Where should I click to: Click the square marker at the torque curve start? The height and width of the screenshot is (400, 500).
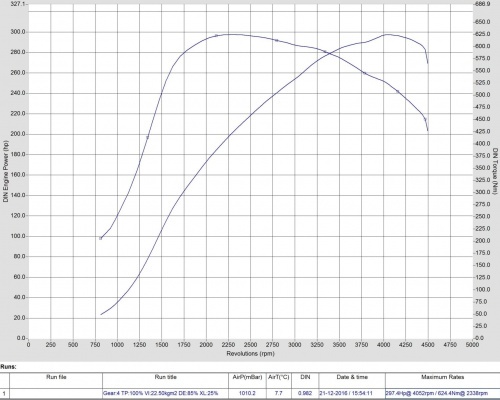coord(100,238)
